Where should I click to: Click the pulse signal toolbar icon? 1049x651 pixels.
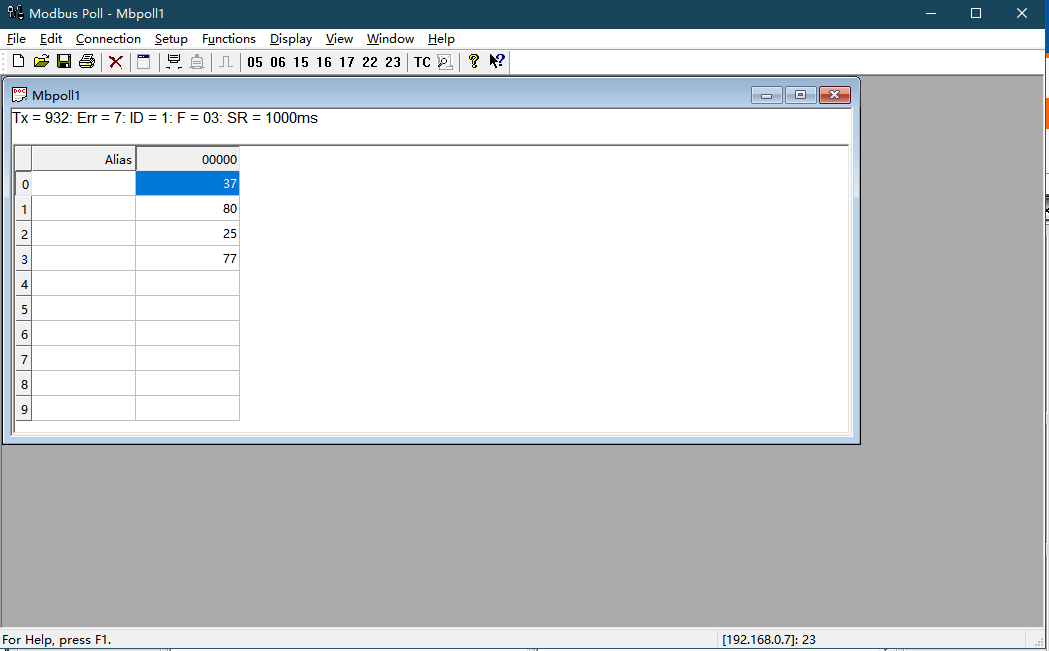pos(226,62)
